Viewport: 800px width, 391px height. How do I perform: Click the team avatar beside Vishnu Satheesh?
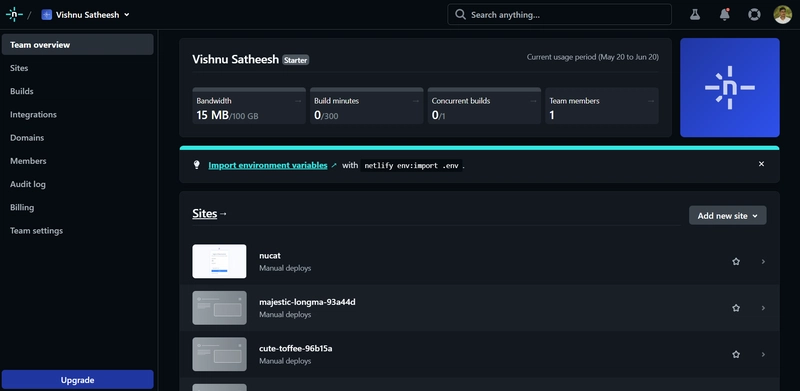(x=47, y=15)
